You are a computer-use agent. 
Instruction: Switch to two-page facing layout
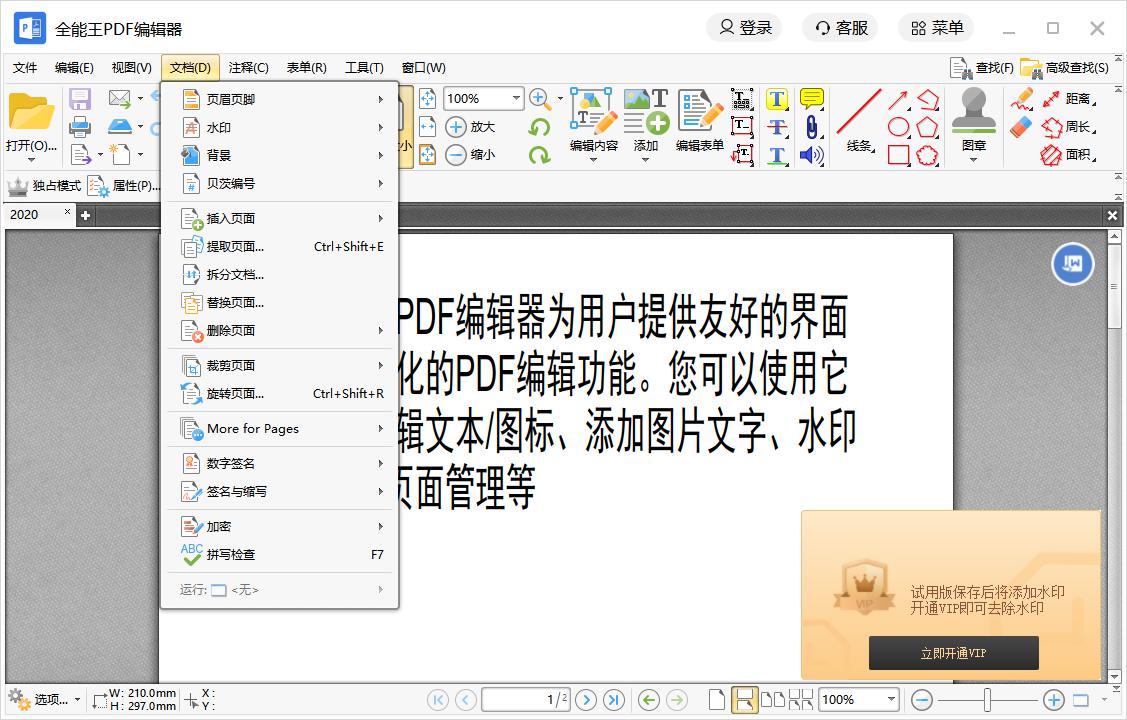773,700
